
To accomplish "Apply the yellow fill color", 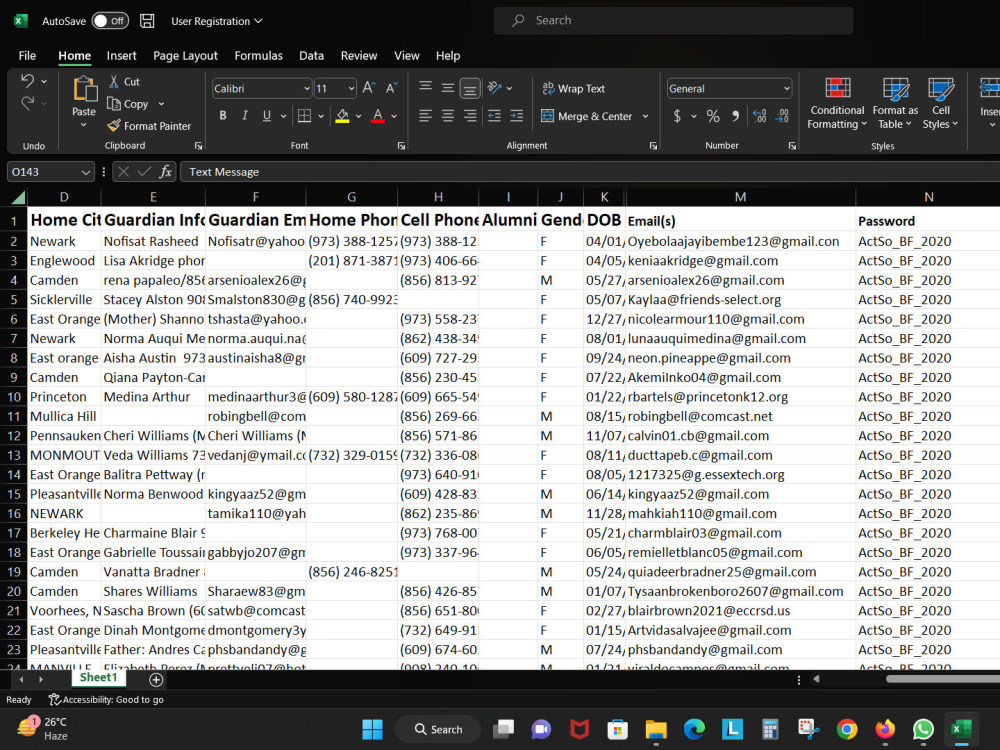I will click(342, 116).
